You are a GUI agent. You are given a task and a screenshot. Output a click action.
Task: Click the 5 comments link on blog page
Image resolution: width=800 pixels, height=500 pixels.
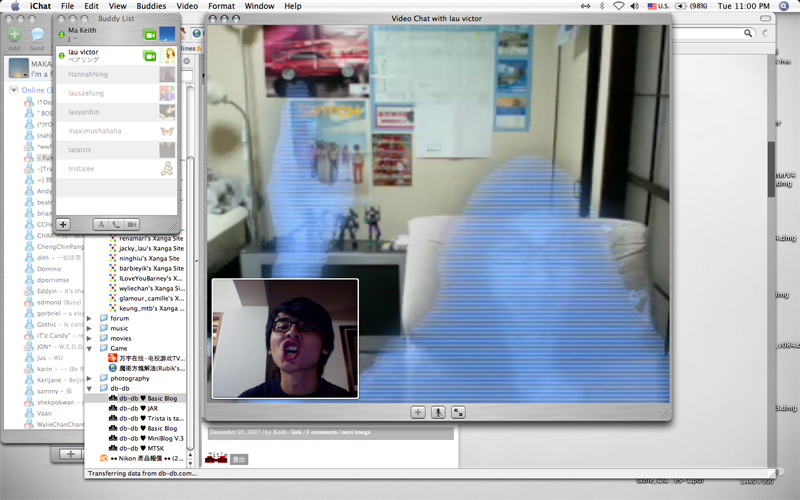(321, 432)
